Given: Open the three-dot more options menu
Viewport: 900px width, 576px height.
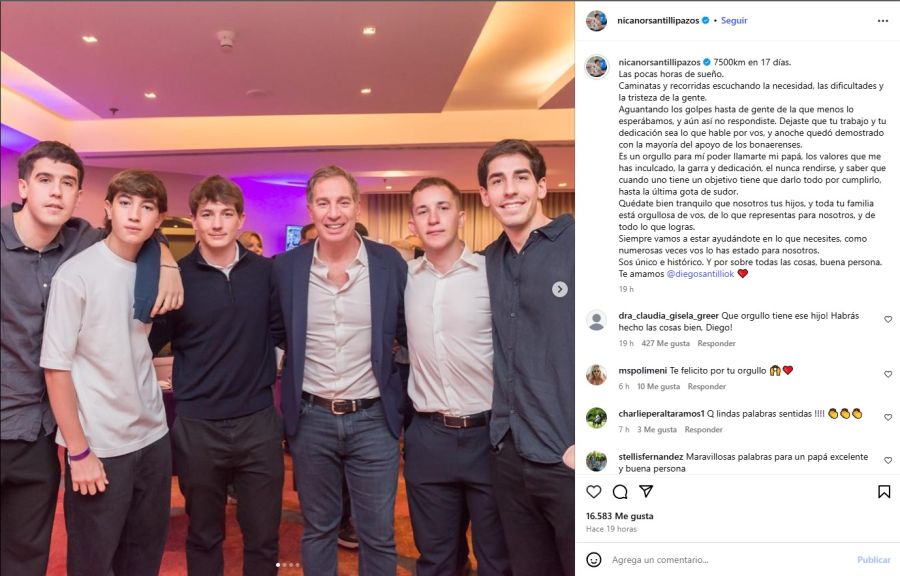Looking at the screenshot, I should point(882,20).
